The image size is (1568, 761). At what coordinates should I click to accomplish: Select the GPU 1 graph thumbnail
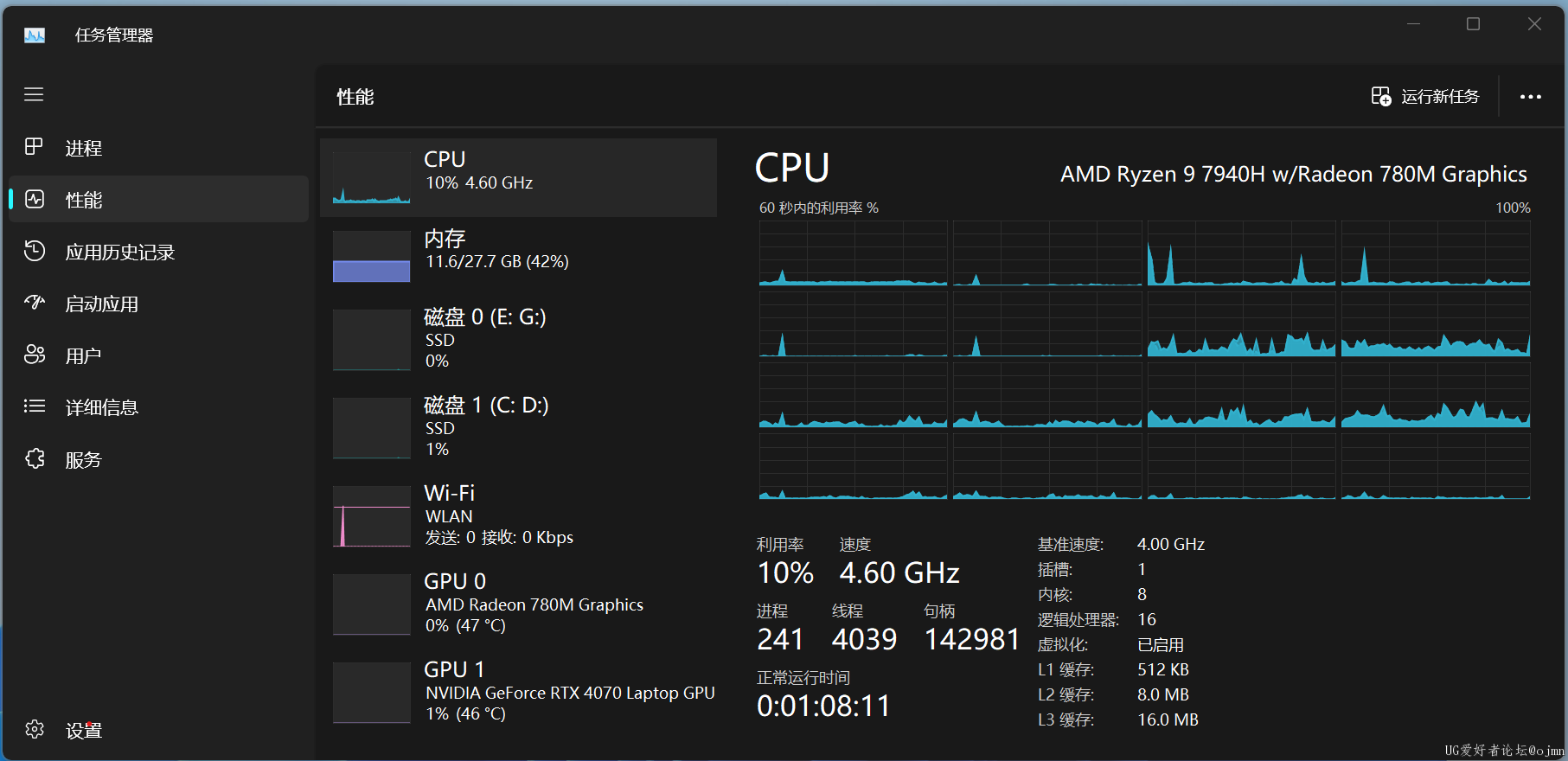pos(372,693)
